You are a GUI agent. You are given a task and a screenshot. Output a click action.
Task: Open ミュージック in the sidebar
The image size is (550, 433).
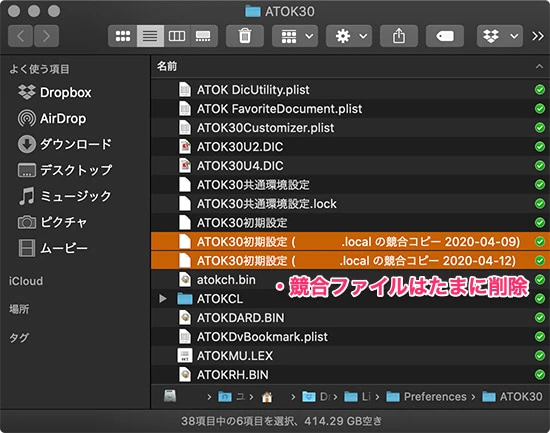point(65,196)
